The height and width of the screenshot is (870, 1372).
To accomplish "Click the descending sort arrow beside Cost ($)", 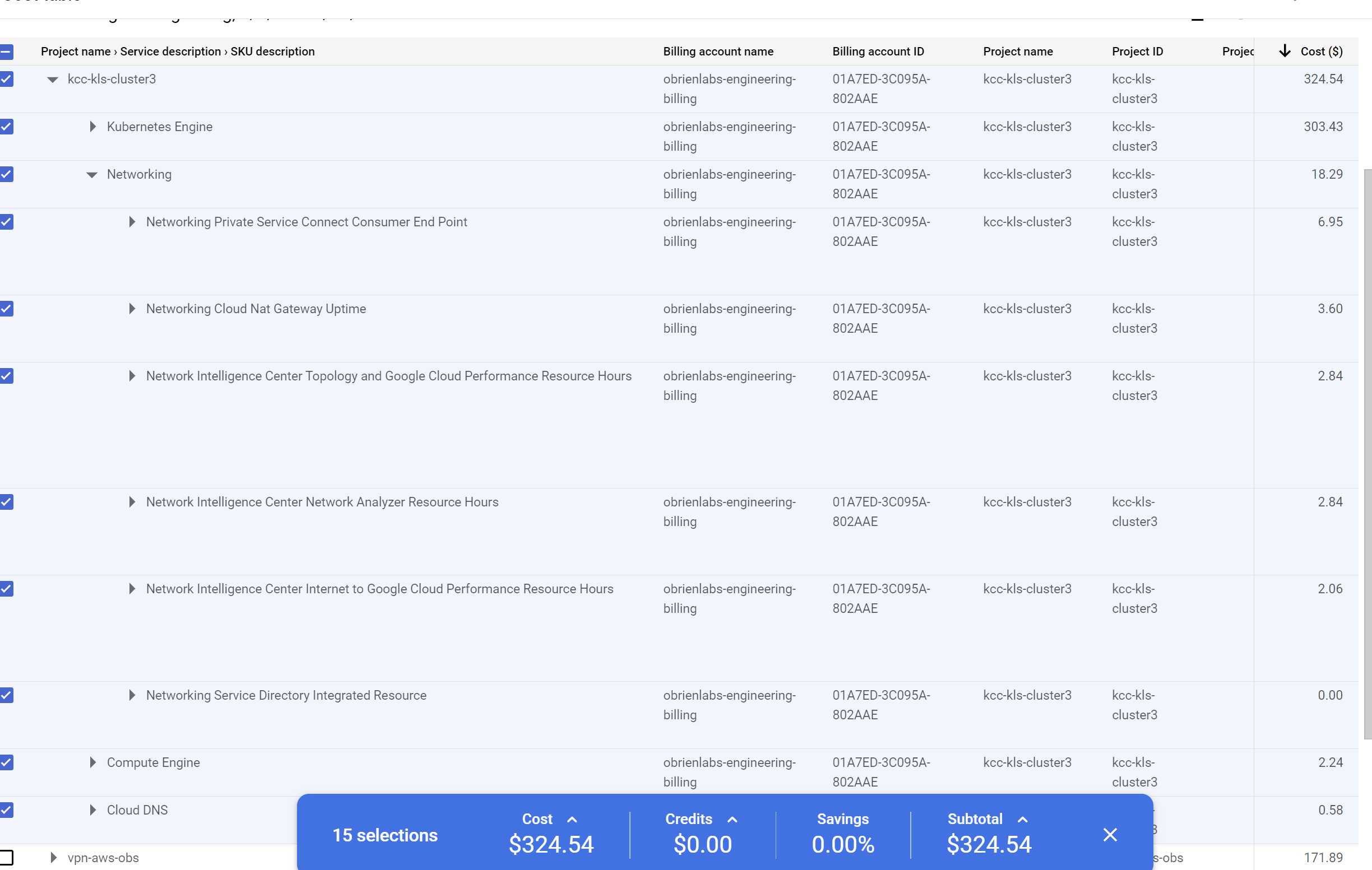I will coord(1285,51).
